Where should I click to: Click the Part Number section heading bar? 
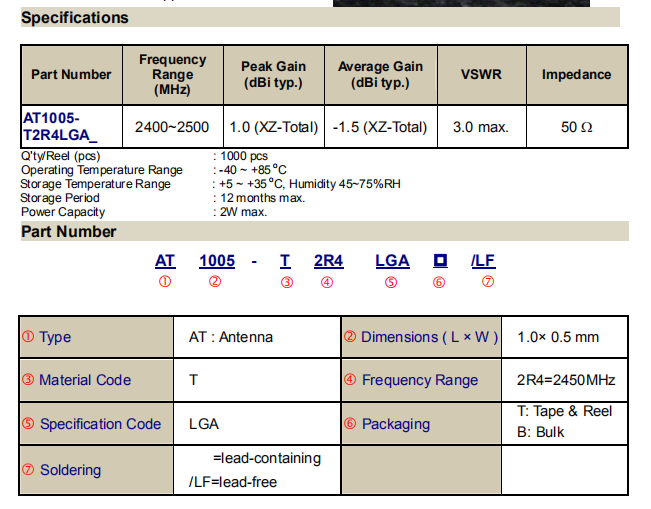coord(325,231)
